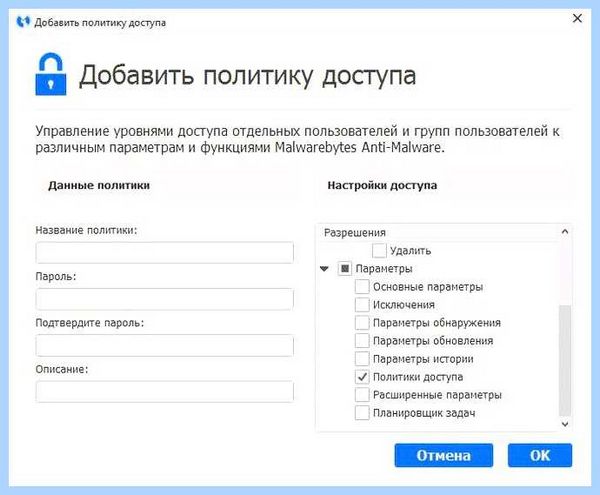Click the Пароль input field
Screen dimensions: 600x495
click(165, 299)
